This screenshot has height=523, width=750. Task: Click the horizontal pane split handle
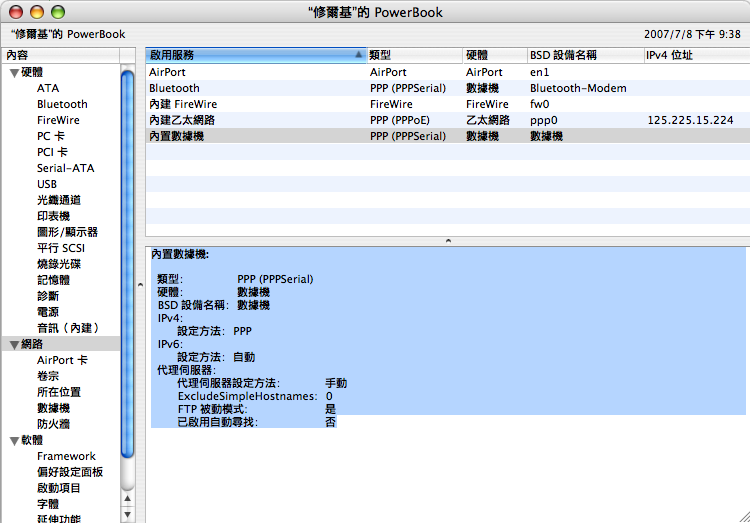448,241
